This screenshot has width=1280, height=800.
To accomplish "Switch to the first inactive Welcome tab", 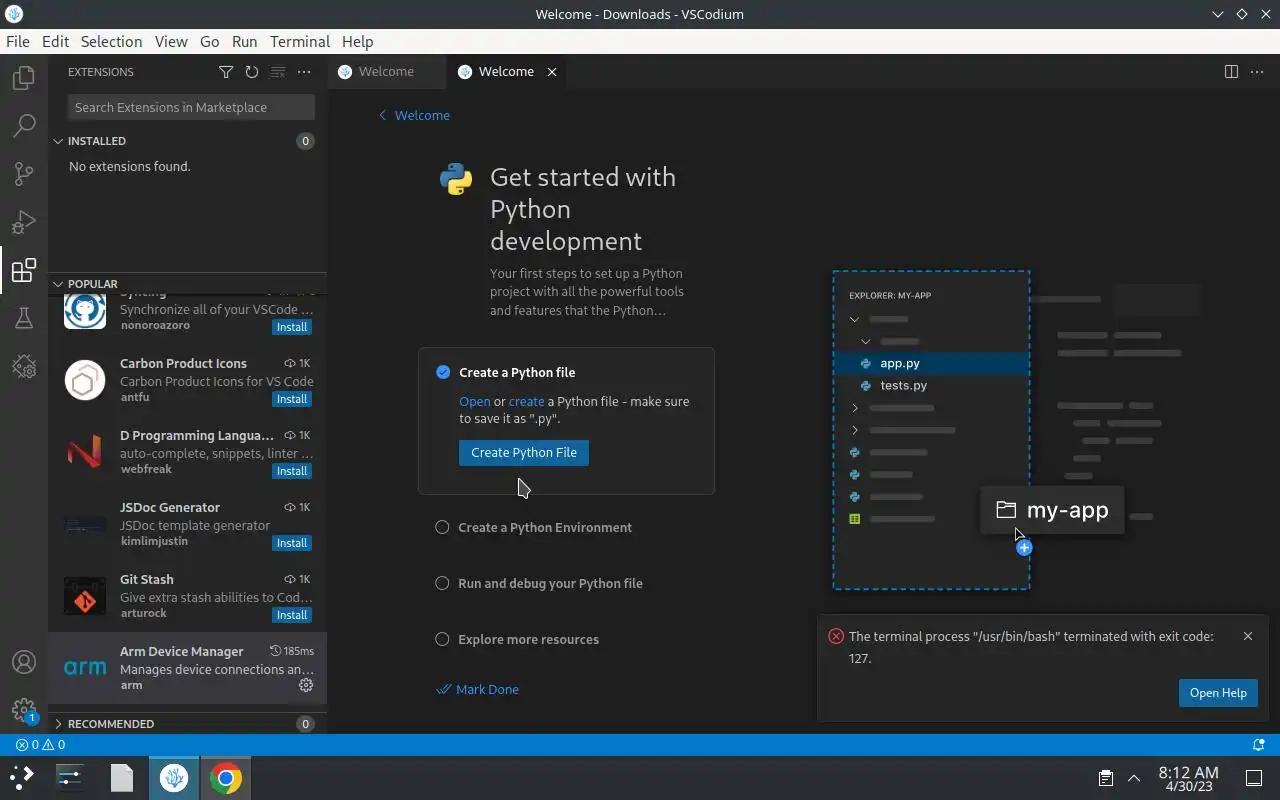I will [386, 72].
